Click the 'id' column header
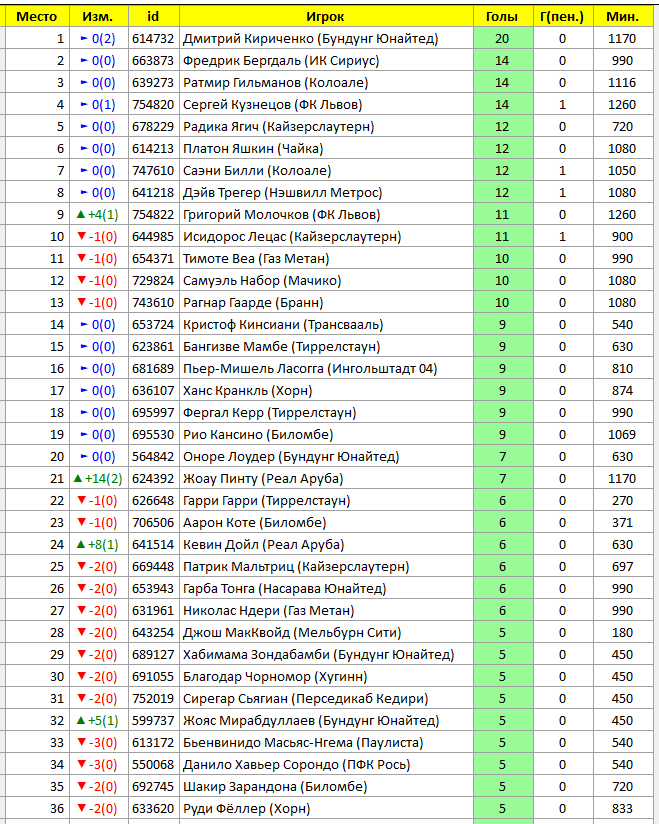Screen dimensions: 659x824 [153, 16]
